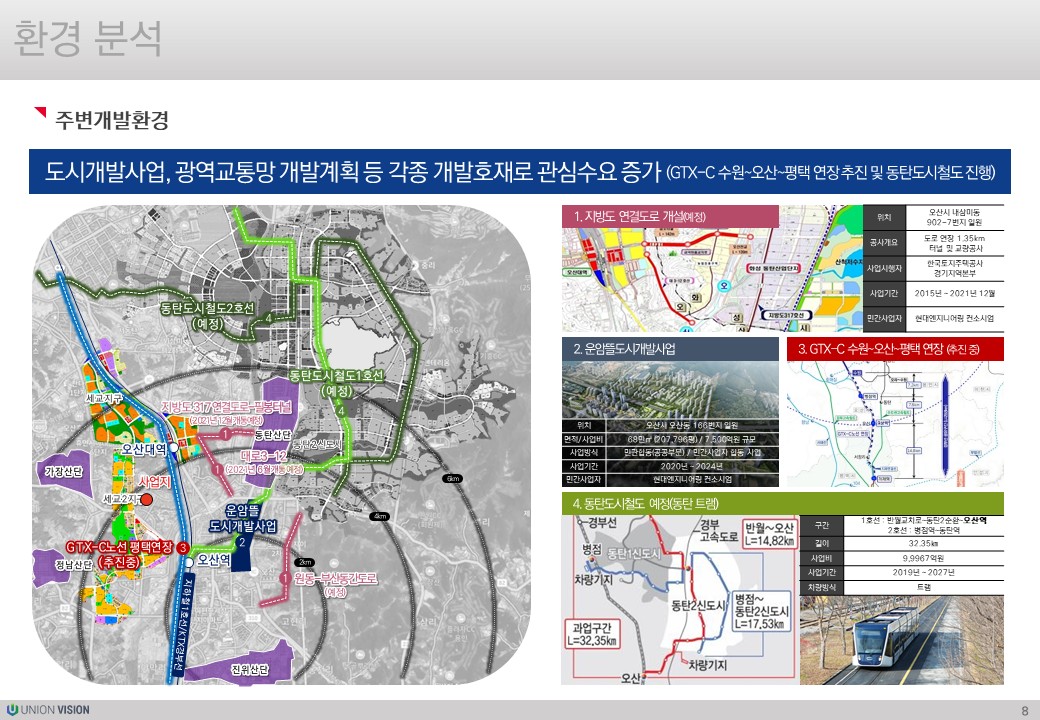The height and width of the screenshot is (720, 1040).
Task: Click the 6km radius distance tag
Action: coord(453,478)
